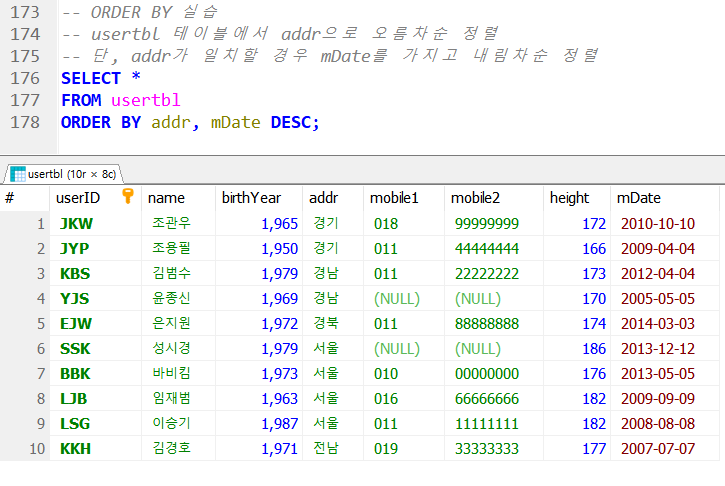Click the table grid icon in usertbl tab
Screen dimensions: 725x486
click(x=18, y=174)
